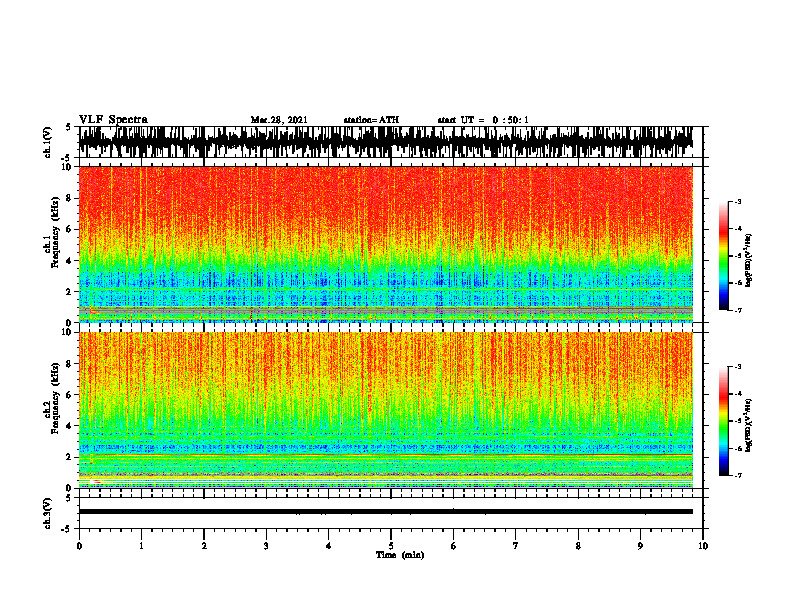Click the flat ch.3 voltage trace
Screen dimensions: 792x612
[386, 512]
